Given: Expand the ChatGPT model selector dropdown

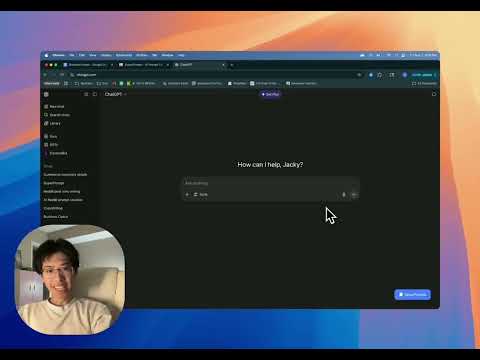Looking at the screenshot, I should [x=115, y=94].
